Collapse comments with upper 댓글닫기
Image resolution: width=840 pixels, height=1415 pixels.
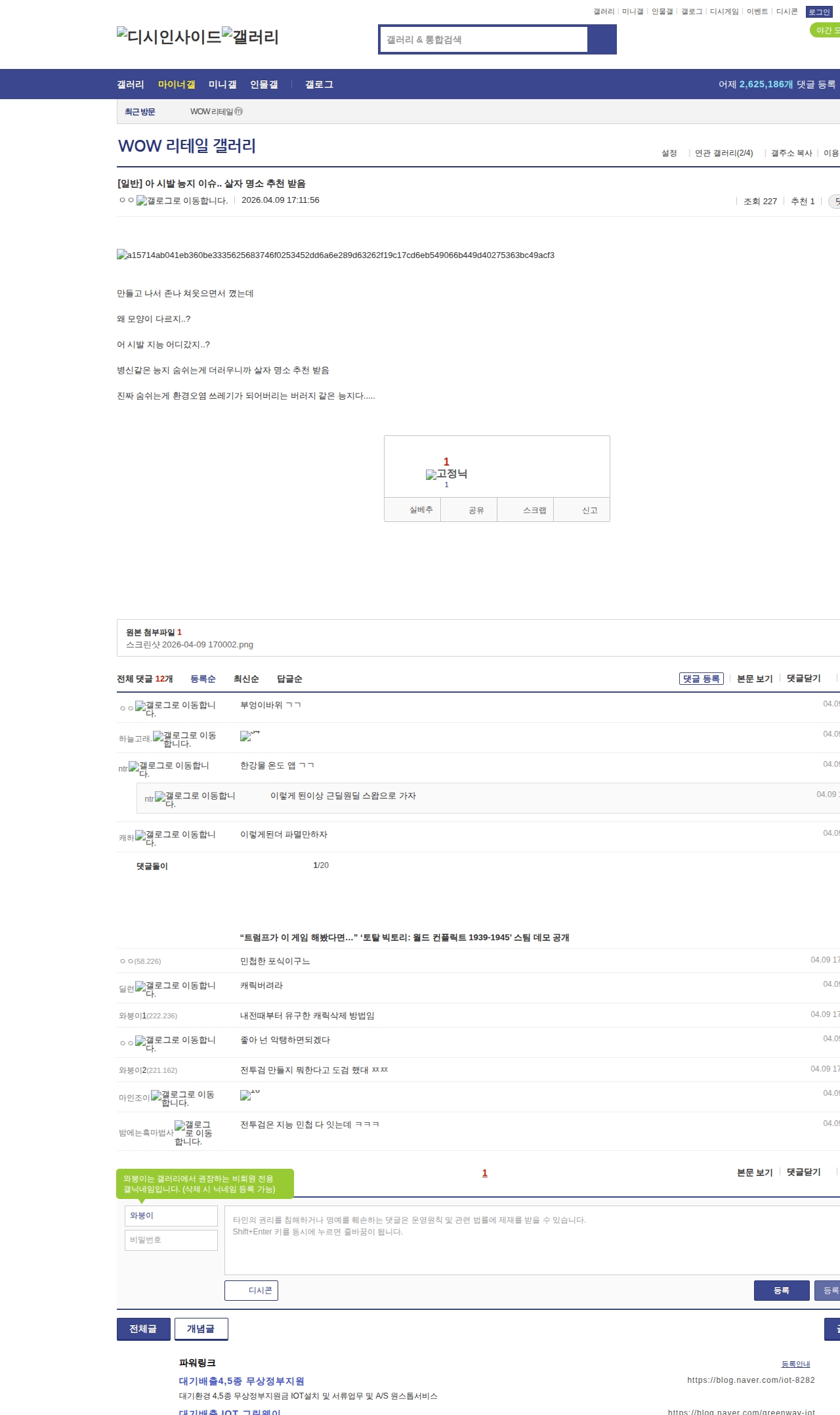[803, 678]
